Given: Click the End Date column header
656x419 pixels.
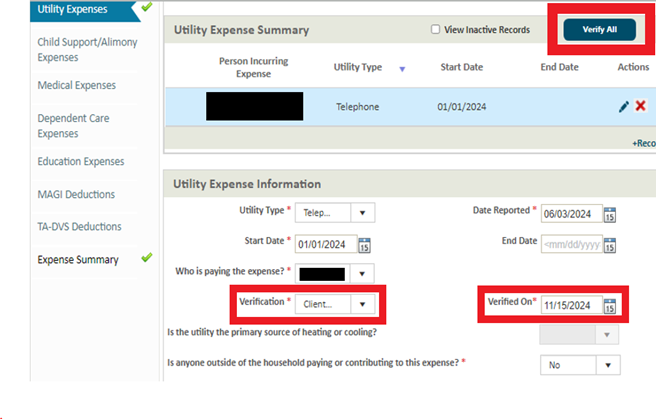Looking at the screenshot, I should [559, 67].
